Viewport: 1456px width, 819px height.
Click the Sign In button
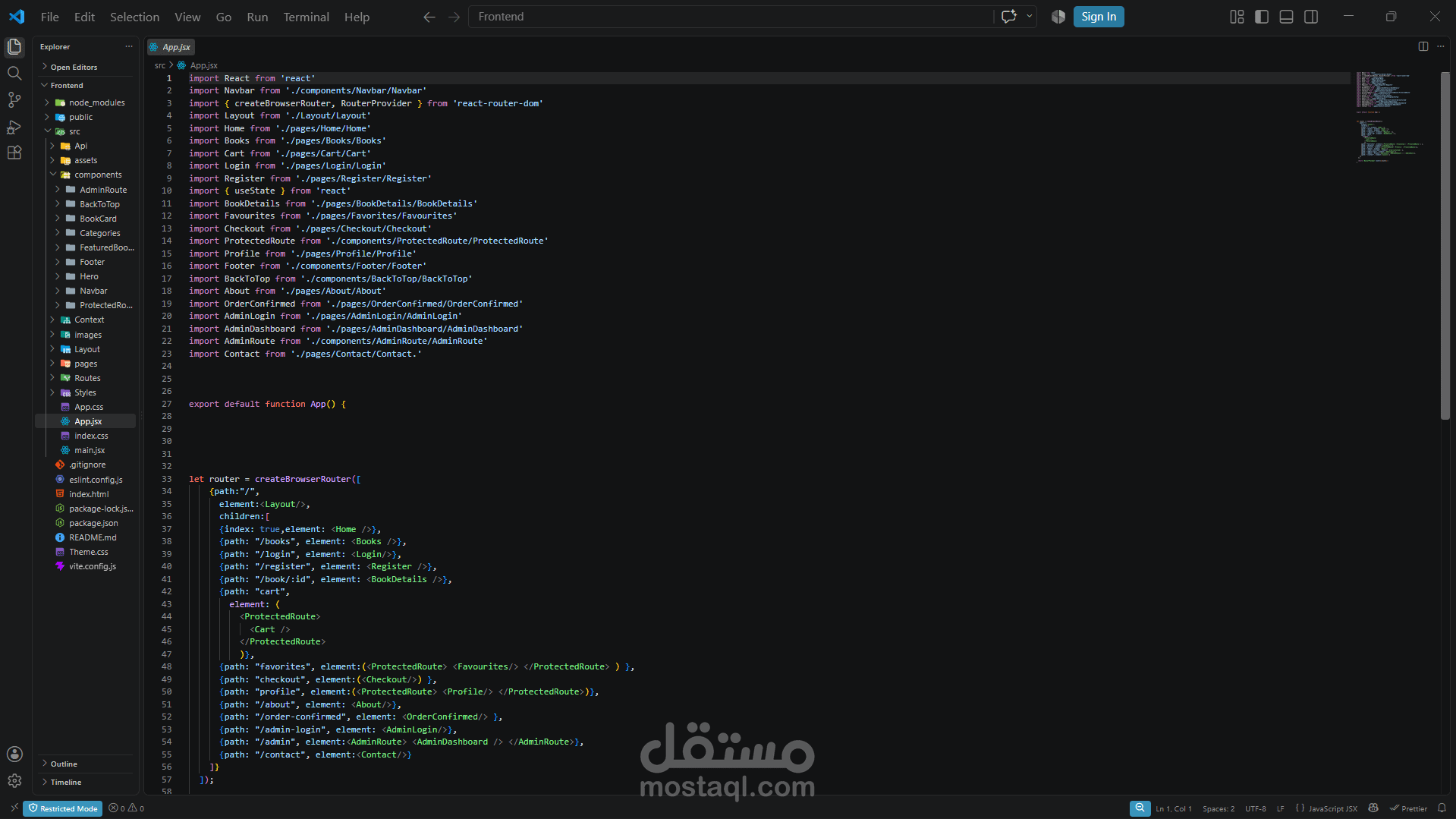coord(1098,17)
